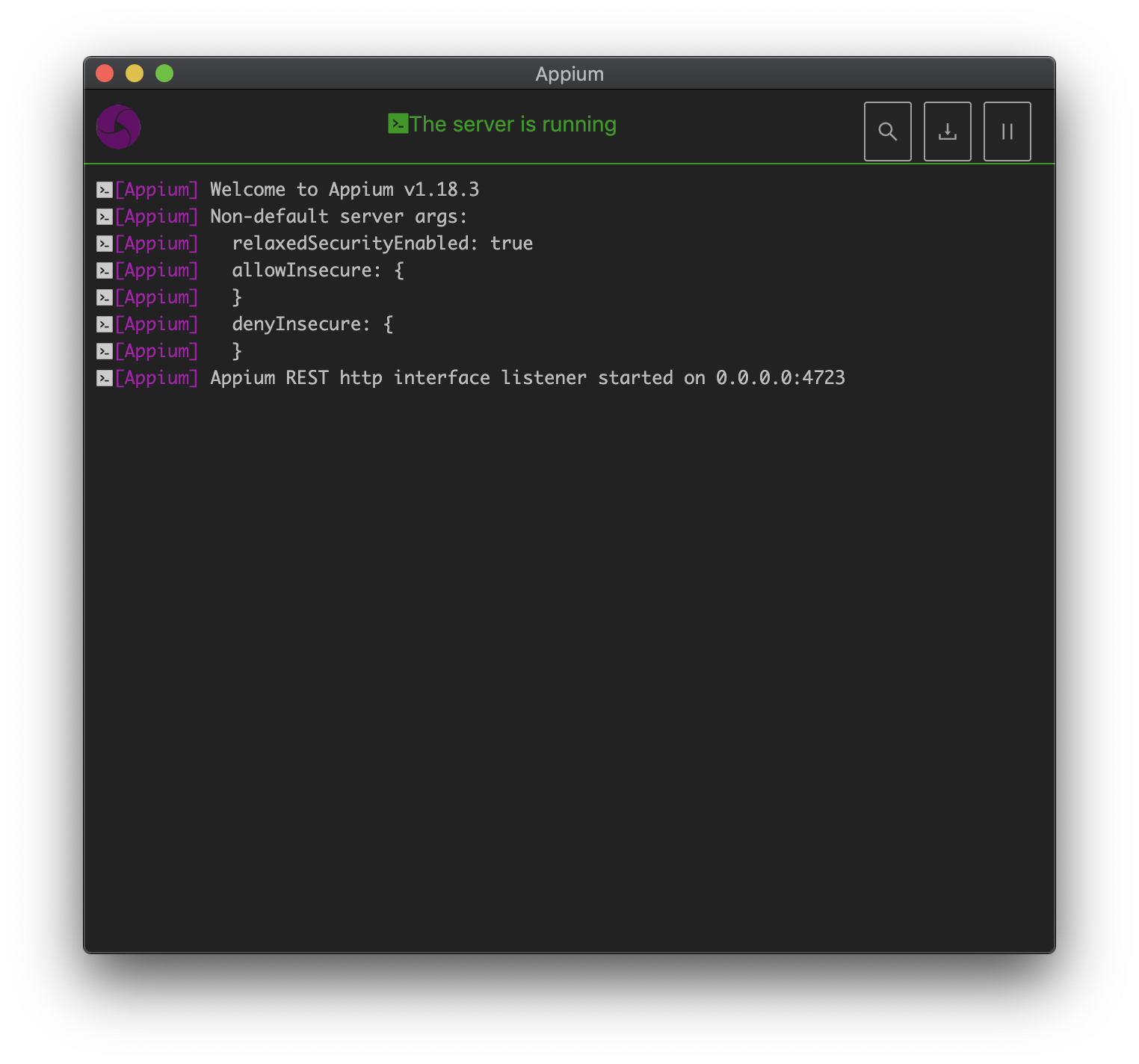
Task: Click the listener started on 0.0.0.0:4723 text
Action: coord(673,378)
